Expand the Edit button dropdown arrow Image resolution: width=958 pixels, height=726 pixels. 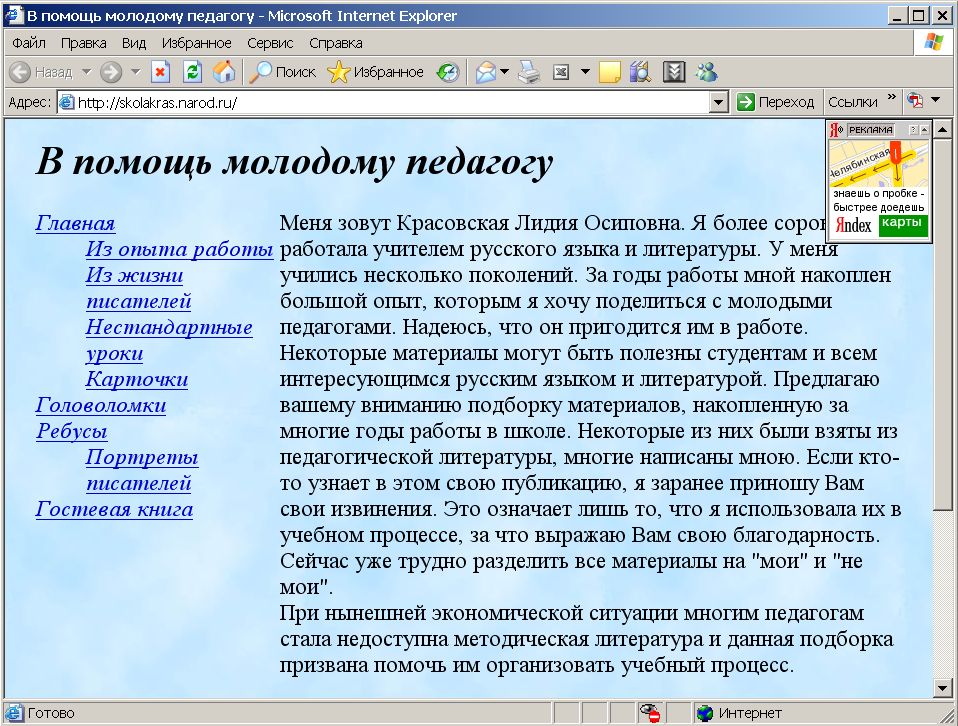tap(585, 72)
